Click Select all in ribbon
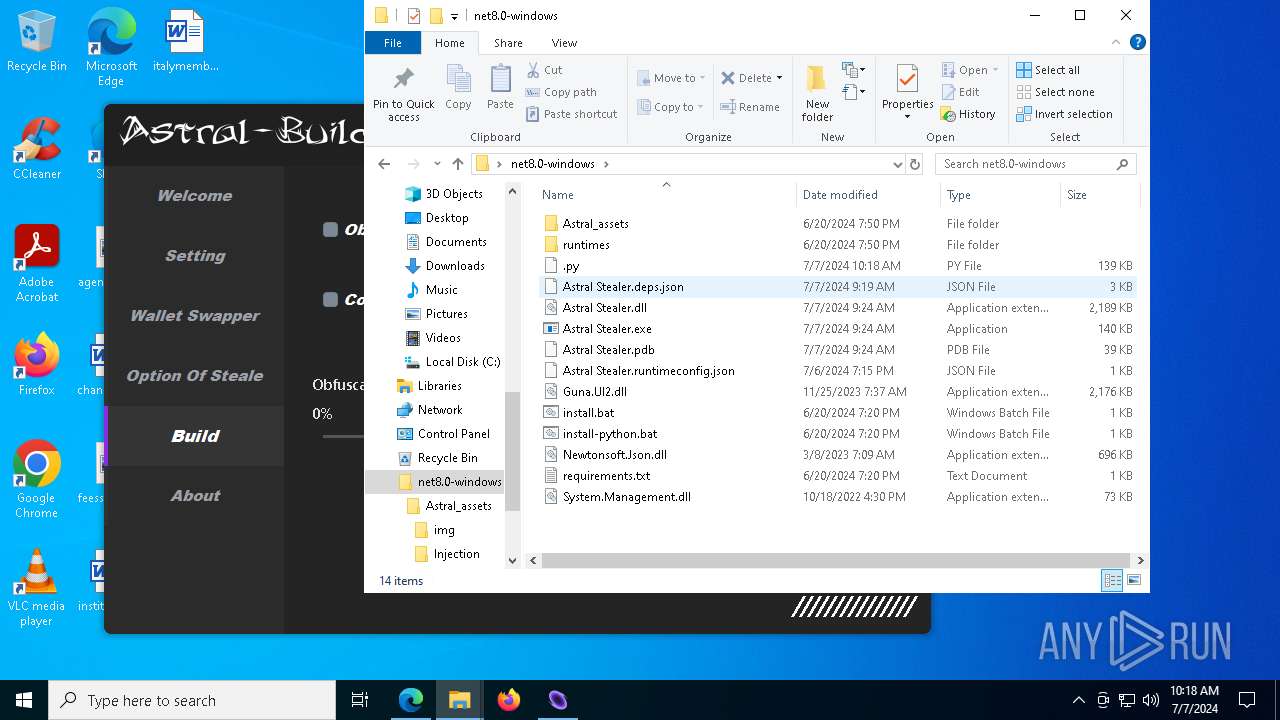 click(1048, 70)
